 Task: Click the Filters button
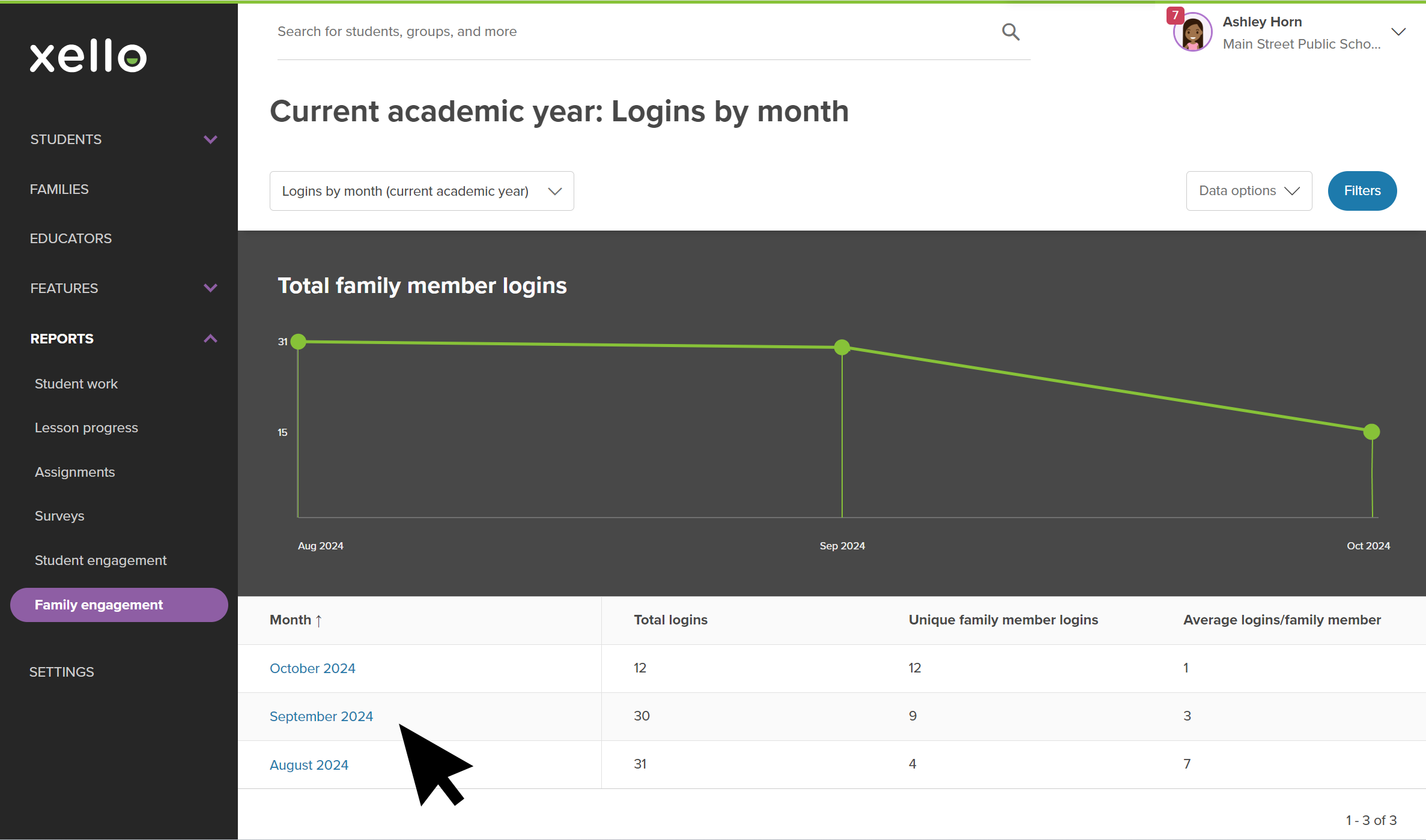pyautogui.click(x=1362, y=191)
